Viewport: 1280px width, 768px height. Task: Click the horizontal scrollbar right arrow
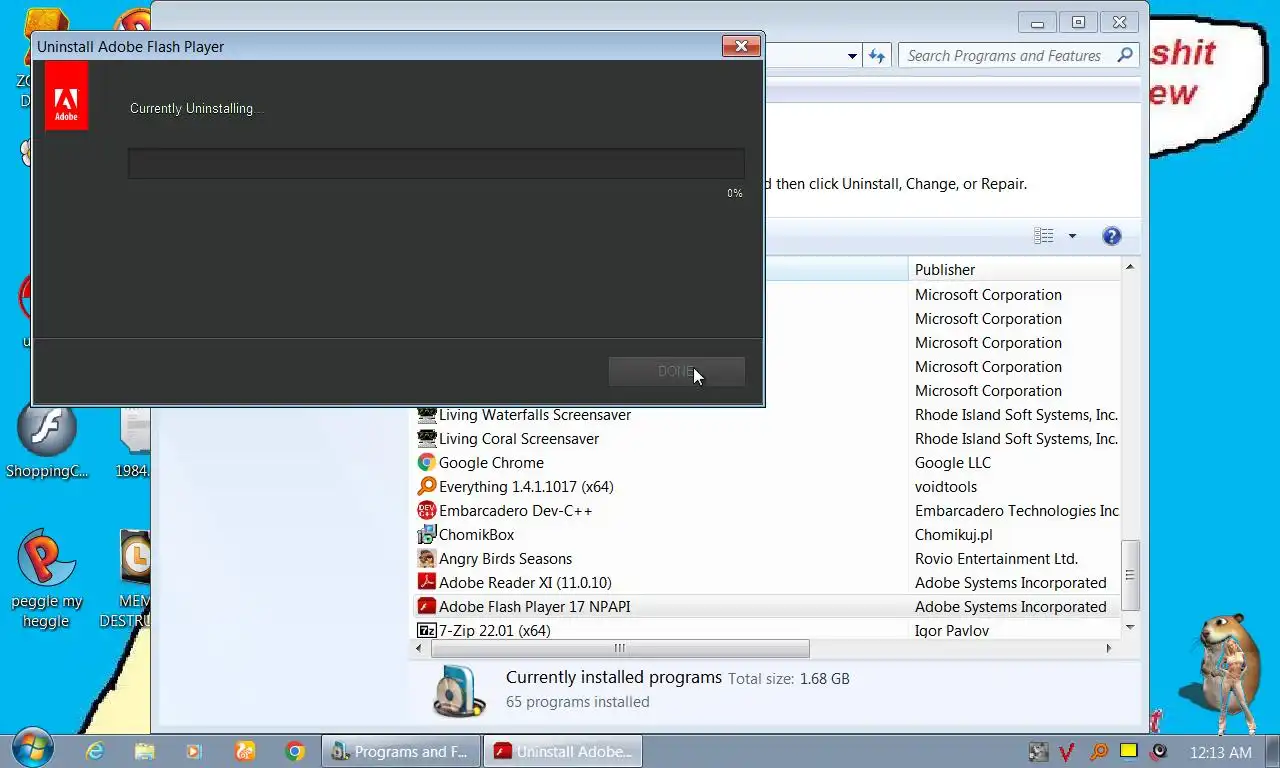point(1108,648)
